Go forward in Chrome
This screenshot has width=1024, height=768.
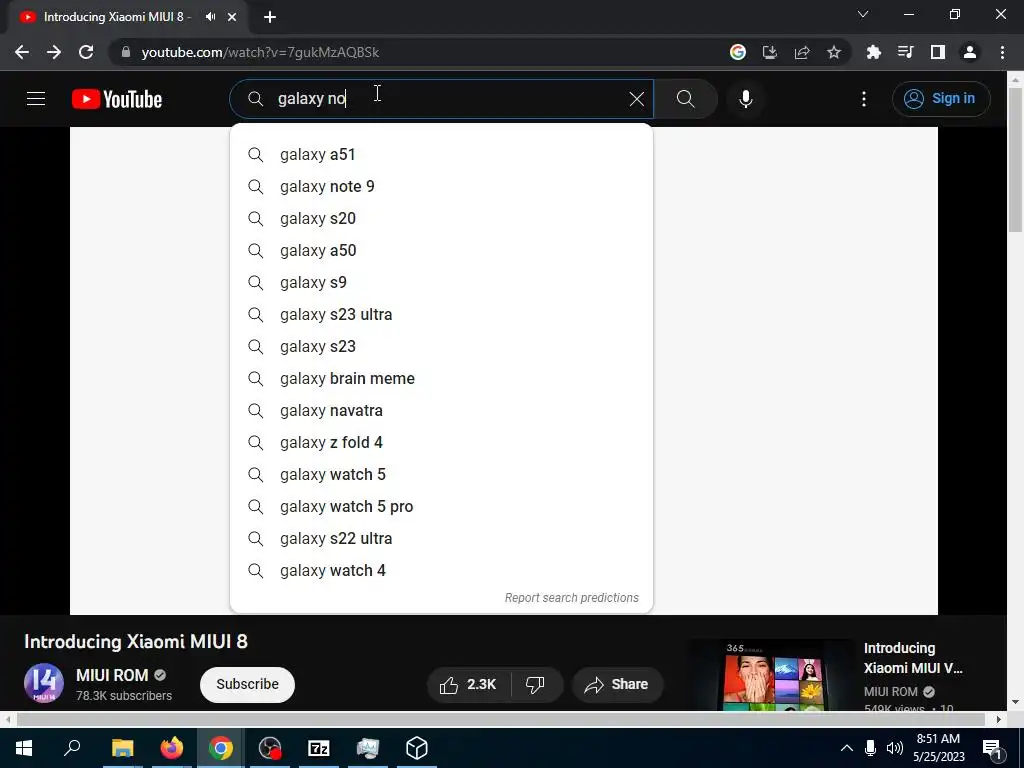click(x=54, y=52)
